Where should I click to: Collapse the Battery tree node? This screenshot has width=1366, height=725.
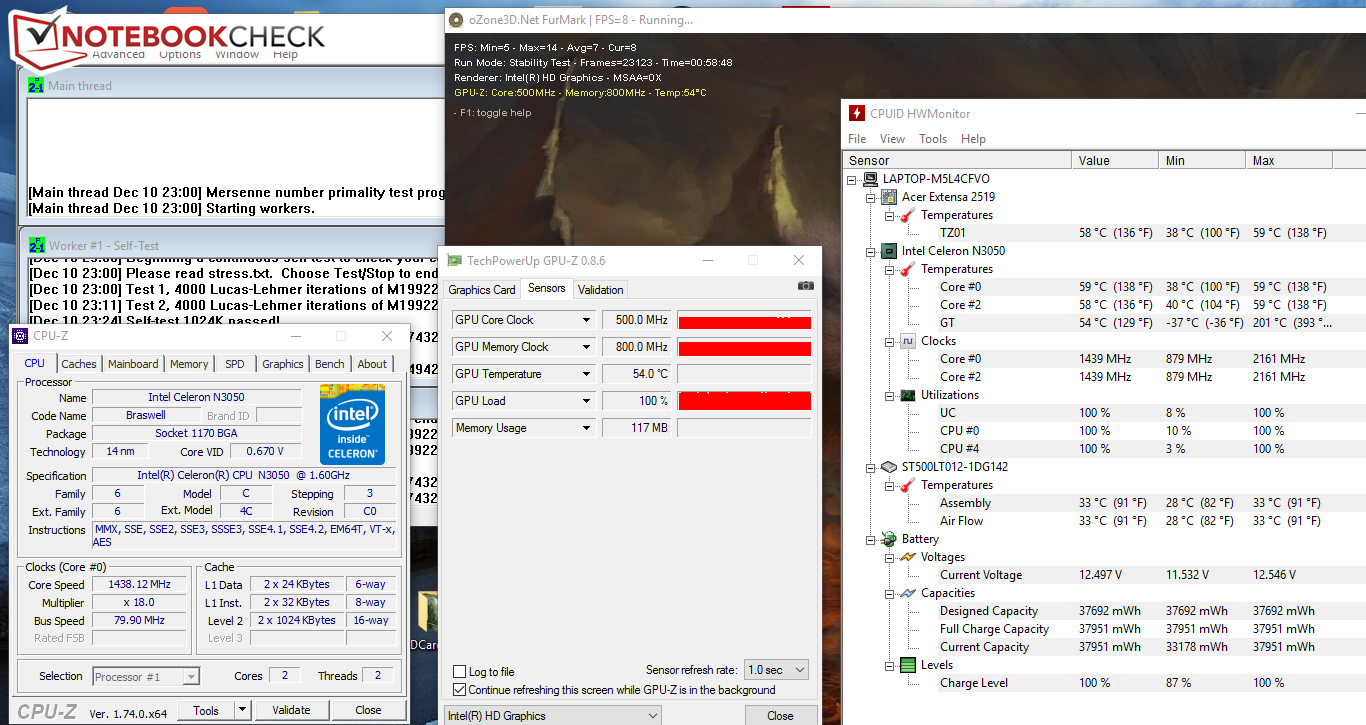[x=871, y=539]
